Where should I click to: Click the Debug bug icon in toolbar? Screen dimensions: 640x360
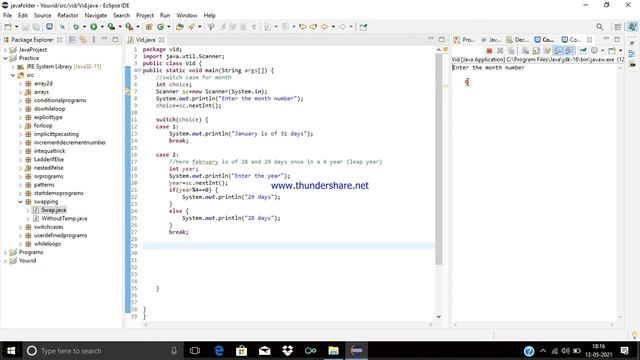(76, 27)
